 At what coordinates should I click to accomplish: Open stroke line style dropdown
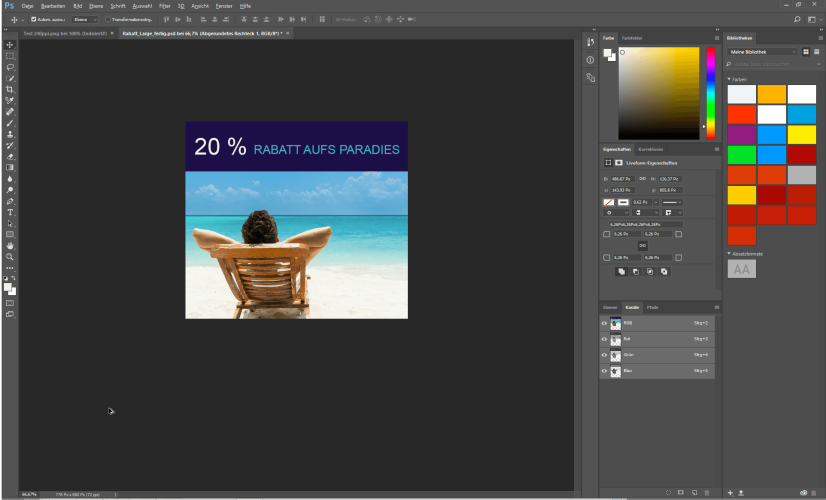click(672, 202)
